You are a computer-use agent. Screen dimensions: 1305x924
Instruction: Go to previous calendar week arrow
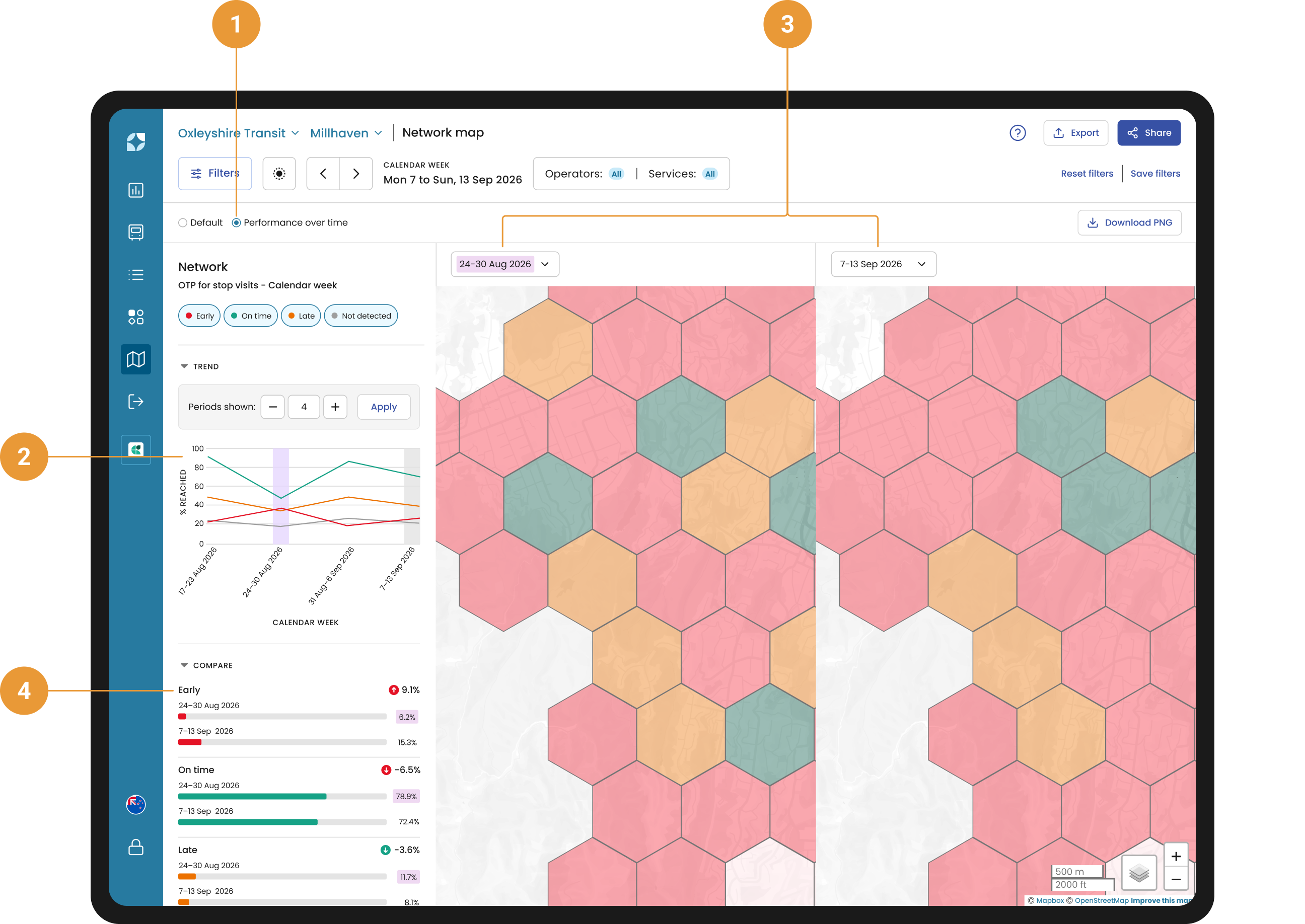tap(323, 174)
